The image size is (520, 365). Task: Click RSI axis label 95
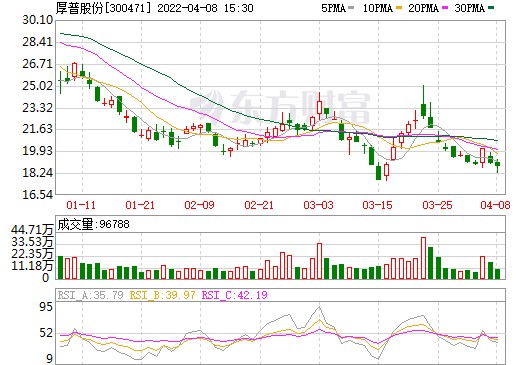45,307
